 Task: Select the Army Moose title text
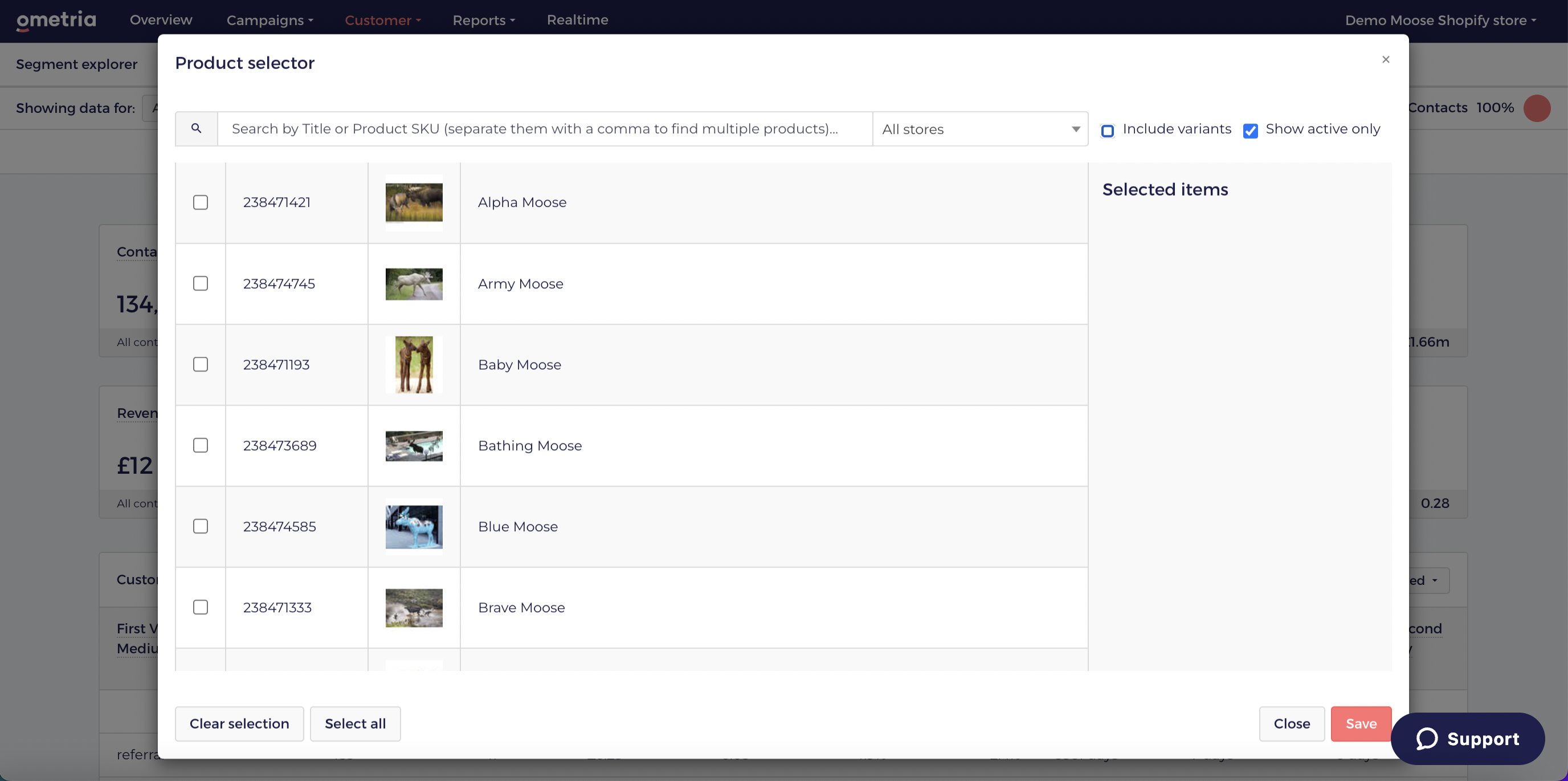tap(520, 284)
